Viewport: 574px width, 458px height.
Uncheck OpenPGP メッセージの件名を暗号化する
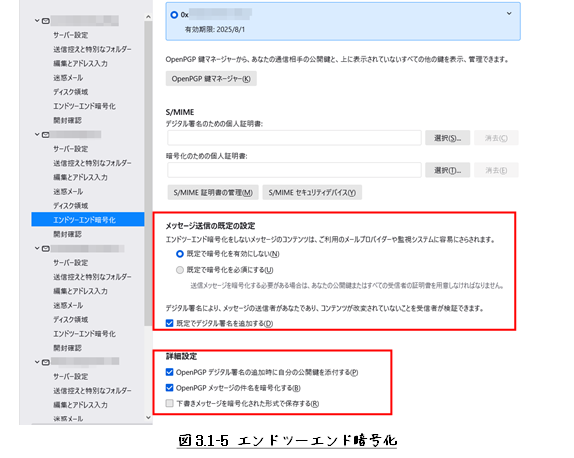(x=169, y=388)
